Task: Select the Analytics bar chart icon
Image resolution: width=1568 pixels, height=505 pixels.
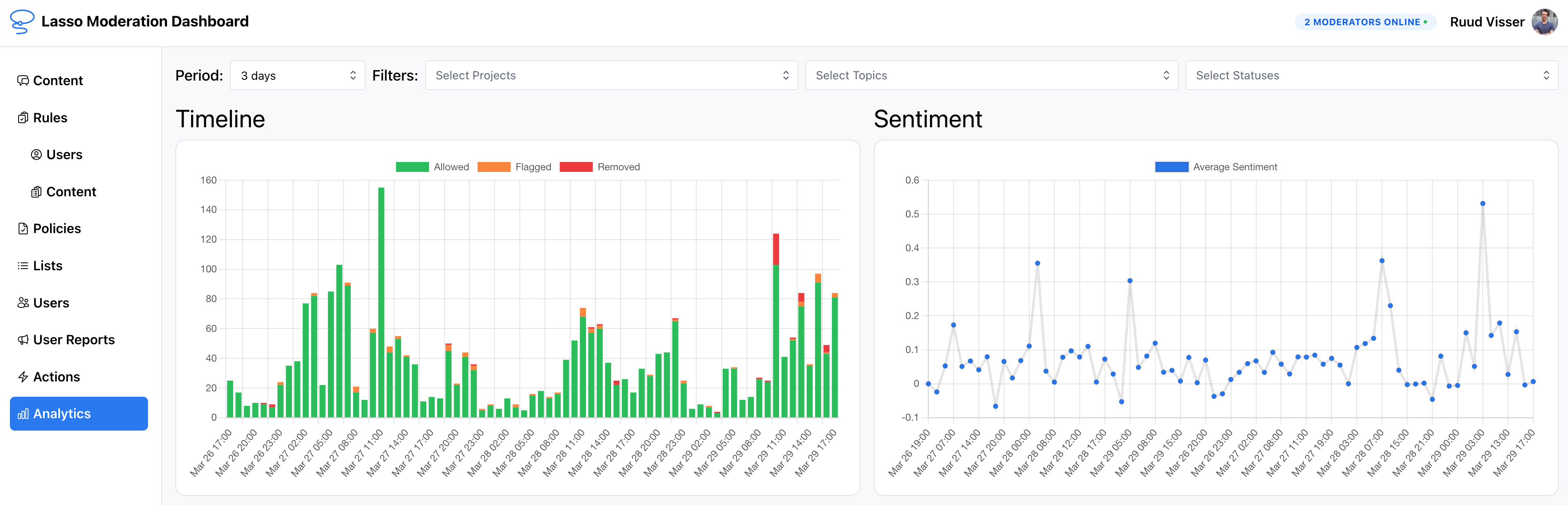Action: [23, 414]
